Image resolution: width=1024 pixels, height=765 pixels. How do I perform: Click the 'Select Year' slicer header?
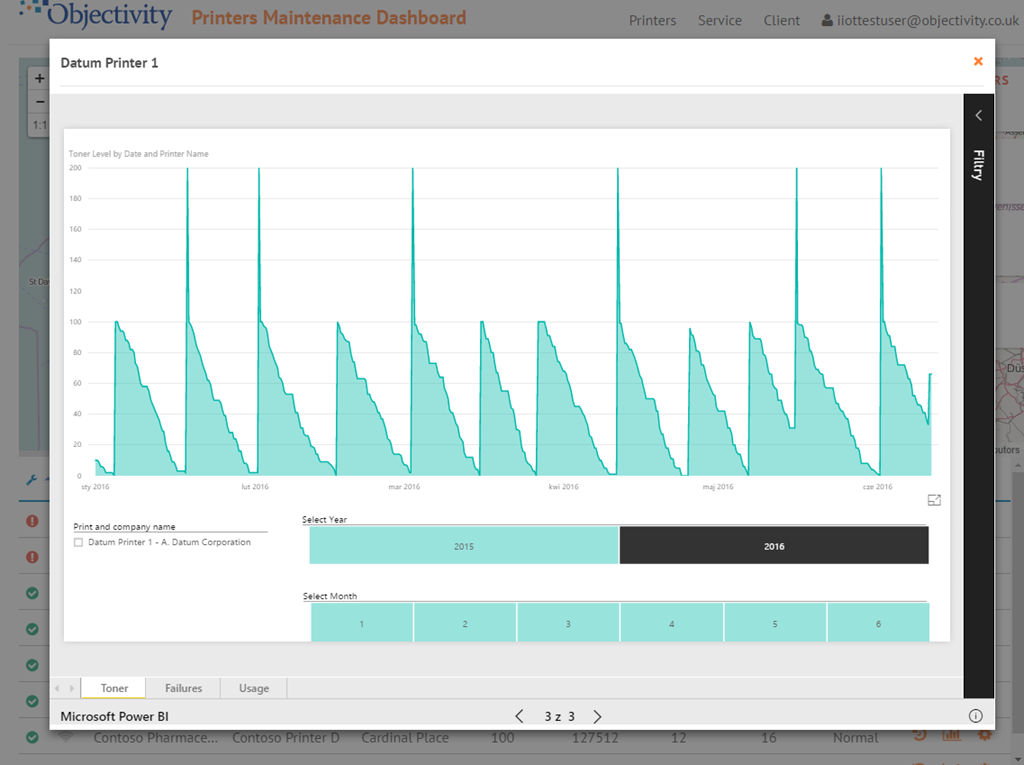(x=324, y=519)
